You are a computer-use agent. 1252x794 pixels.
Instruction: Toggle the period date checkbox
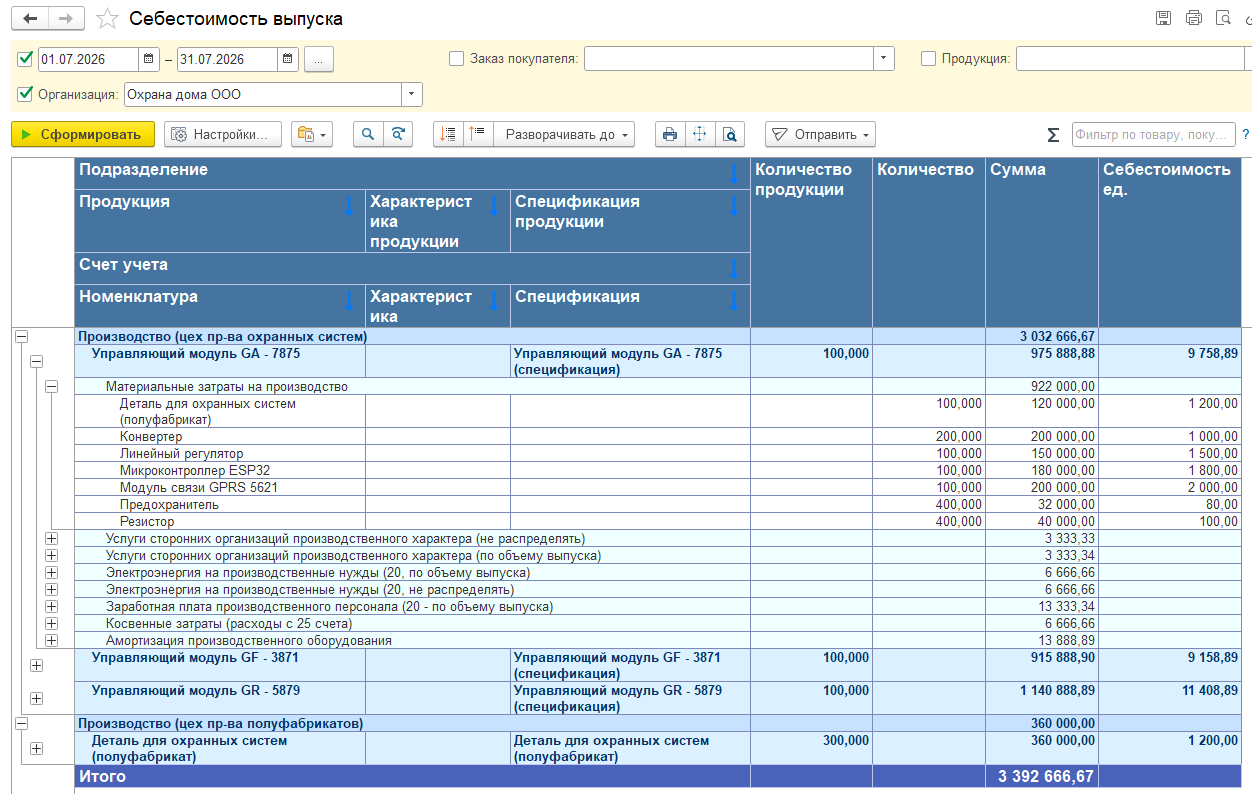coord(26,59)
